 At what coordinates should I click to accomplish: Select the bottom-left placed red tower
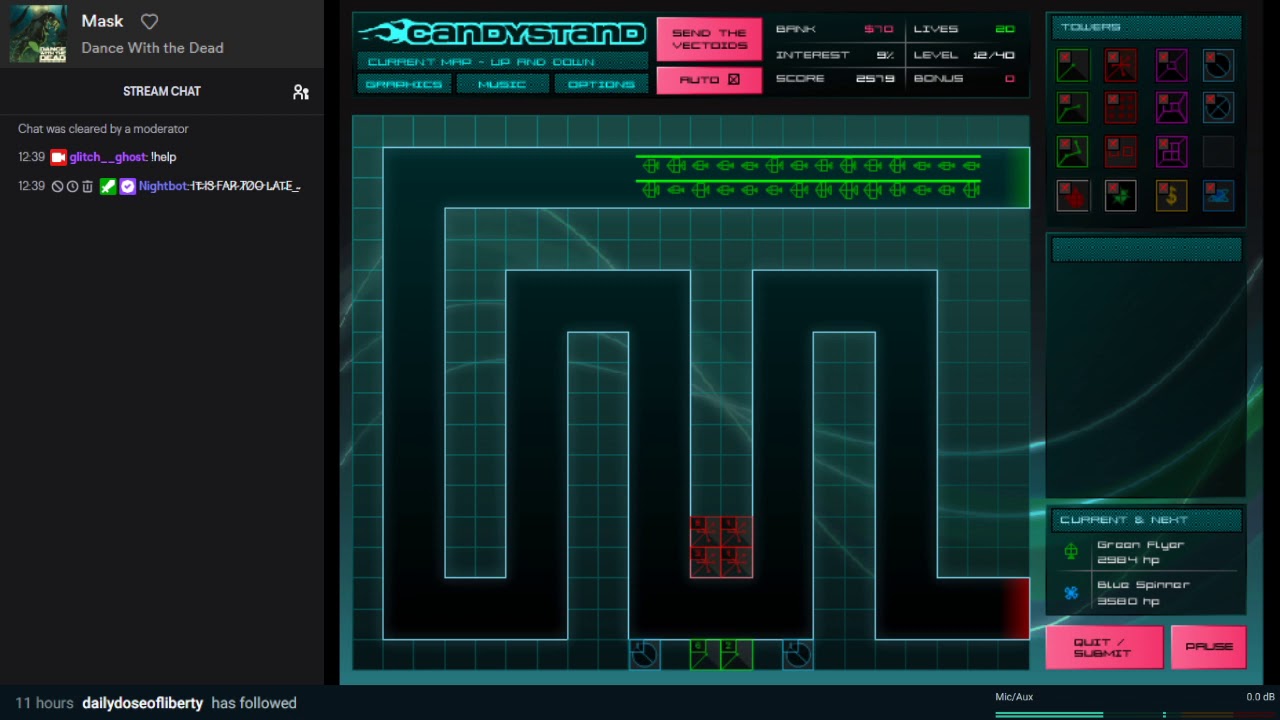[705, 562]
